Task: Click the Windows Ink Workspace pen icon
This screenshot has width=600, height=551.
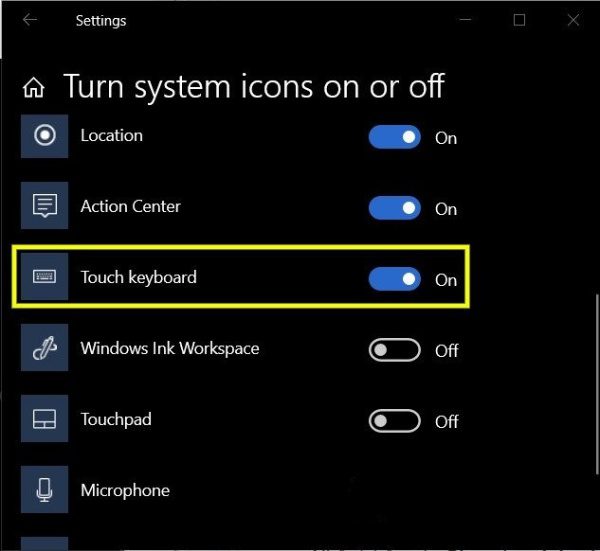Action: pos(44,347)
